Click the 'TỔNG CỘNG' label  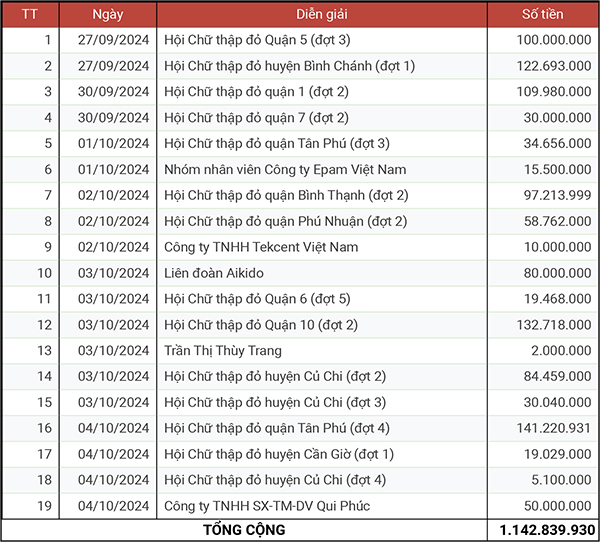tap(244, 530)
